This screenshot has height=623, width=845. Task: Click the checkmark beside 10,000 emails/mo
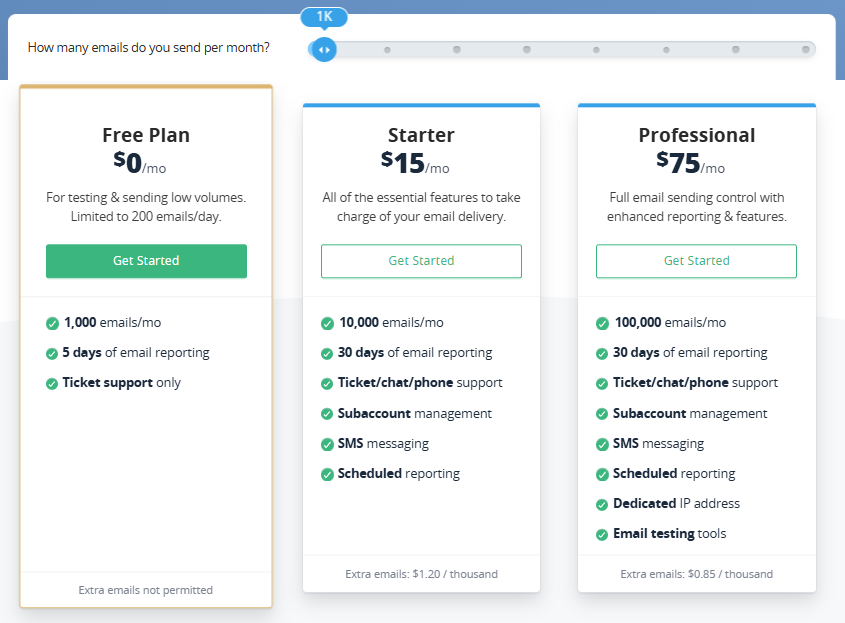(327, 323)
